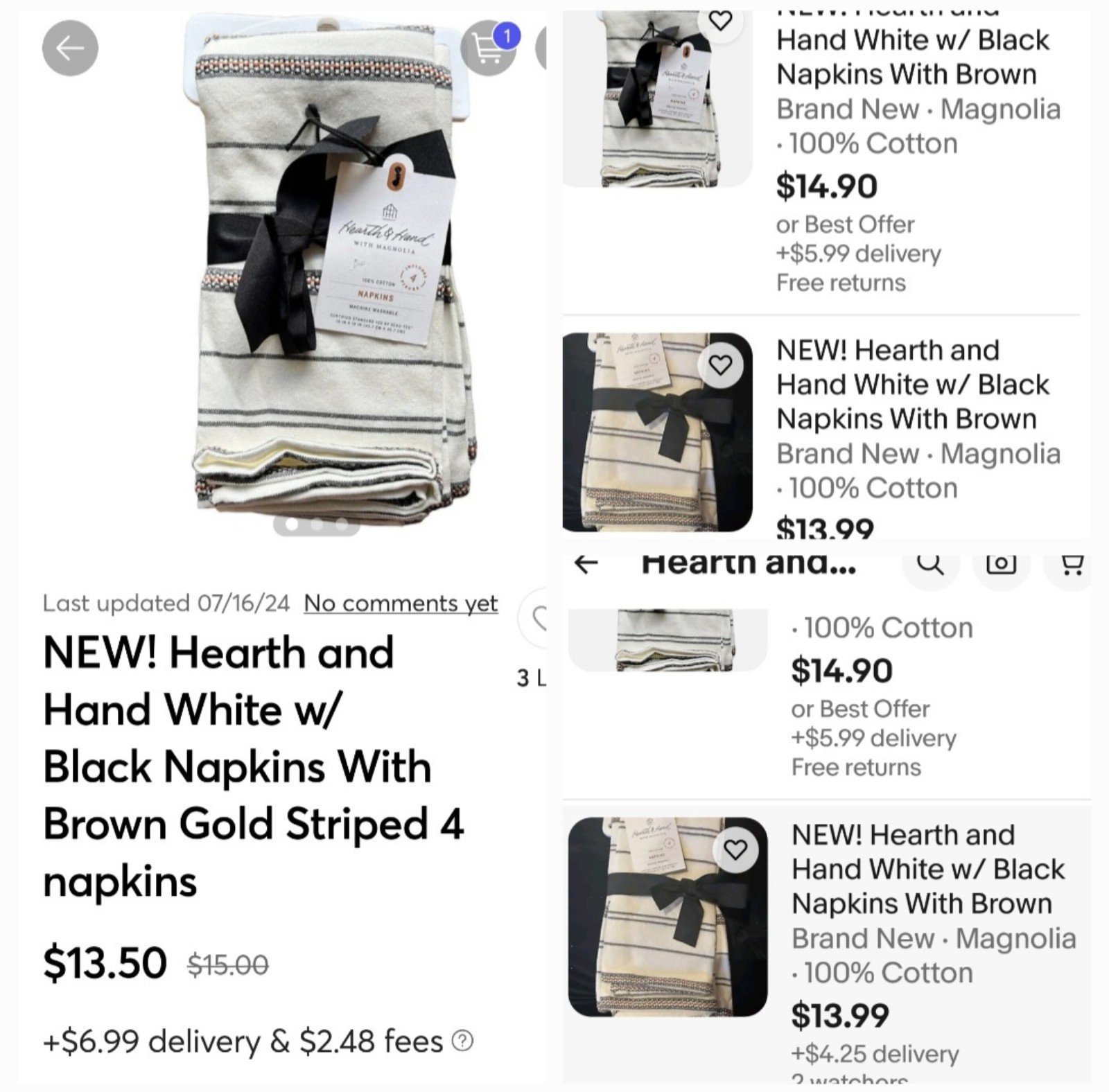The height and width of the screenshot is (1092, 1109).
Task: Like the listing via partial heart button
Action: pyautogui.click(x=534, y=617)
